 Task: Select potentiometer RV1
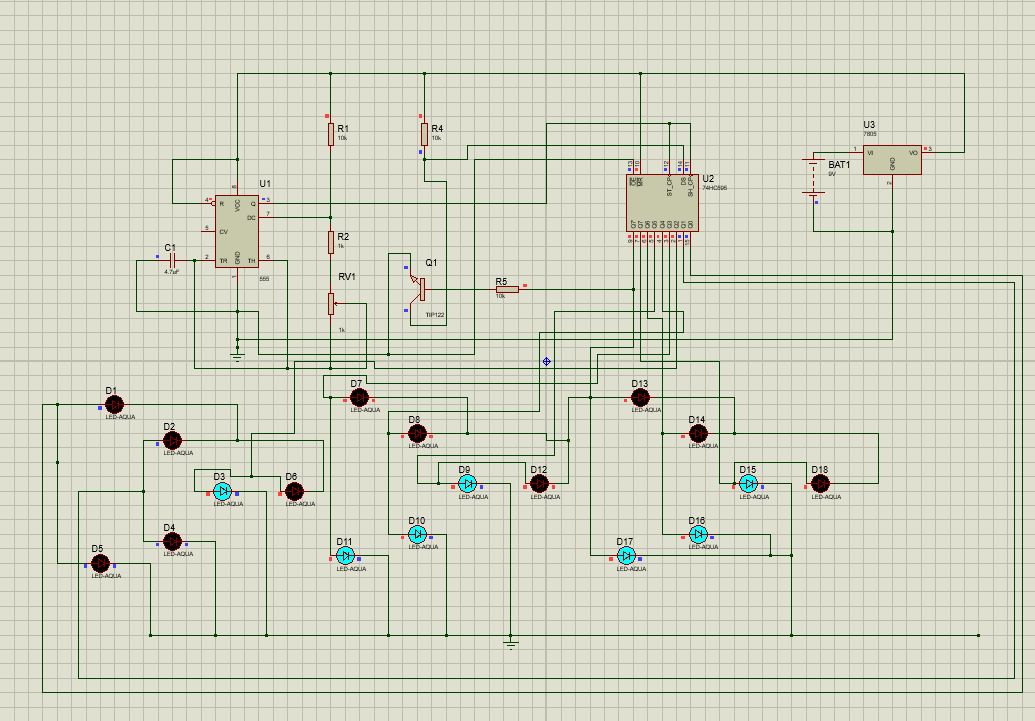pyautogui.click(x=331, y=304)
